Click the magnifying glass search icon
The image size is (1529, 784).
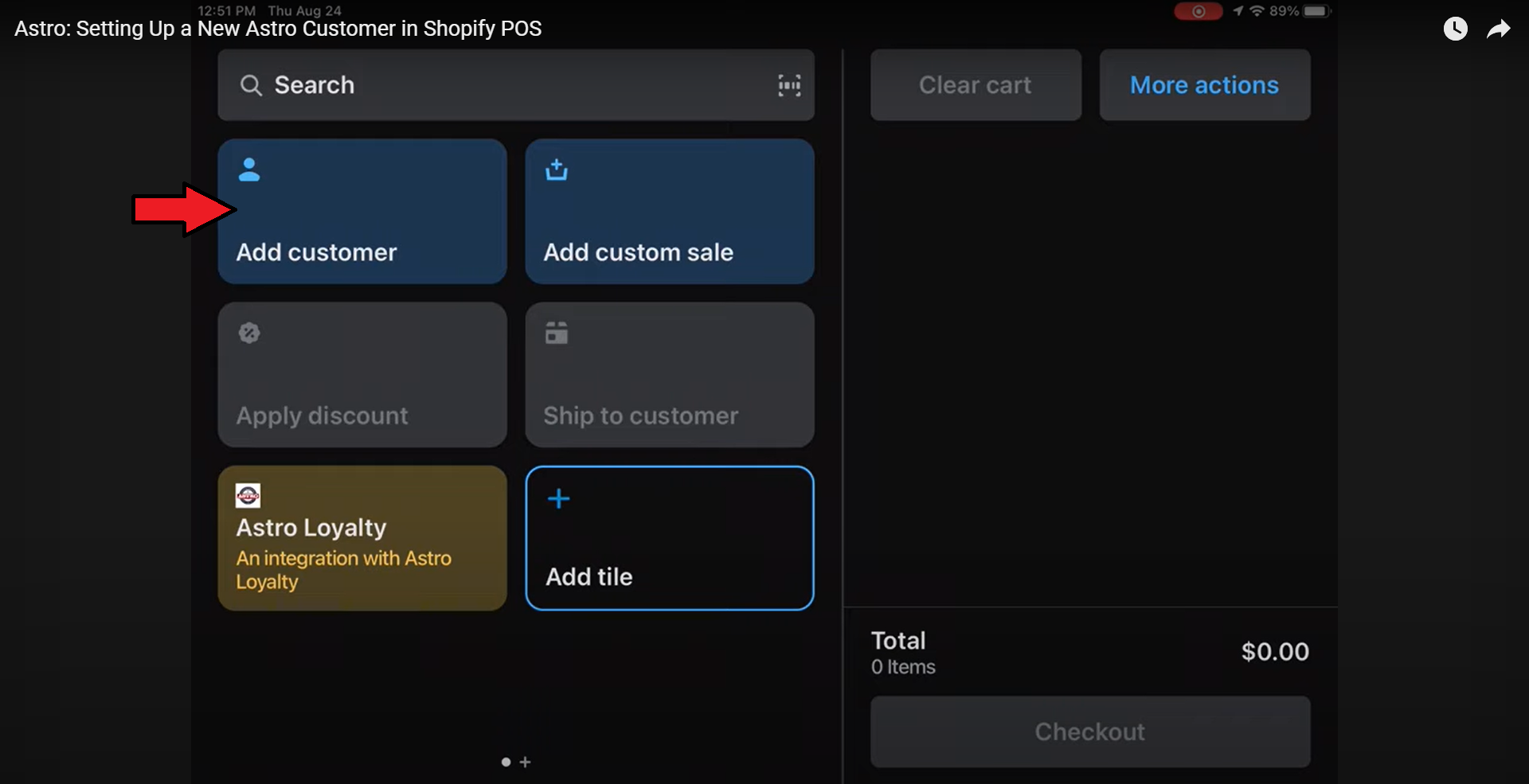pyautogui.click(x=251, y=85)
